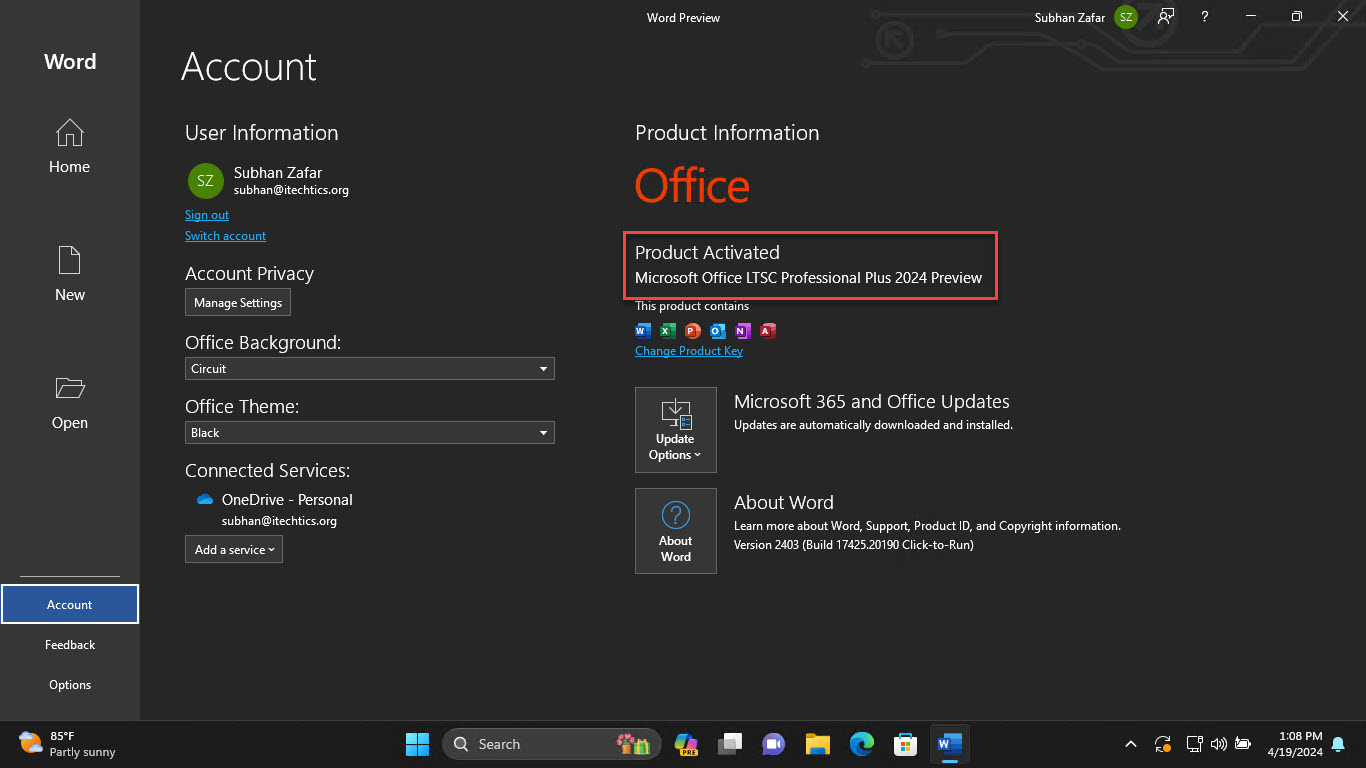Click the SZ profile badge in the title bar

[1126, 17]
